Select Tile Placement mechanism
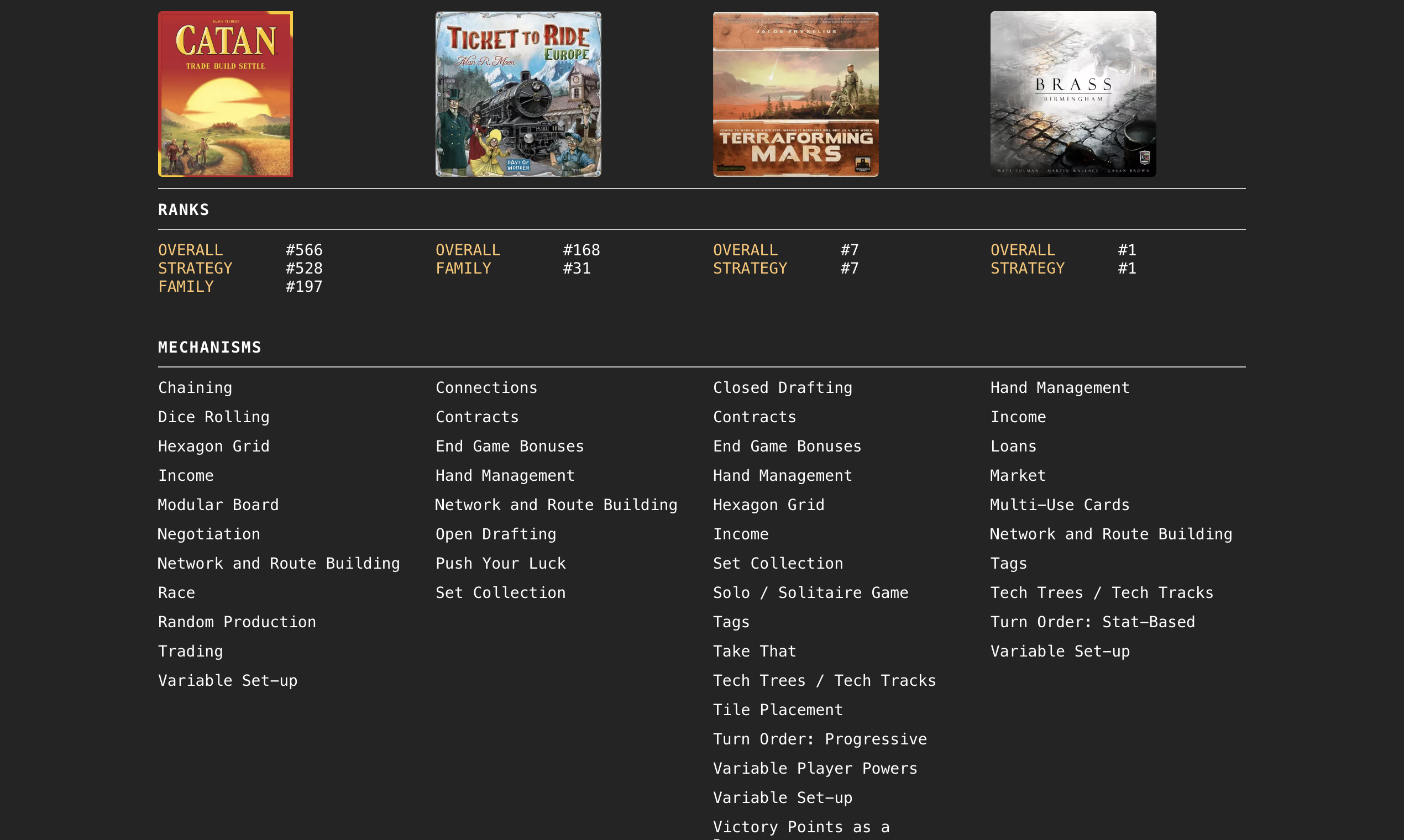 coord(778,710)
